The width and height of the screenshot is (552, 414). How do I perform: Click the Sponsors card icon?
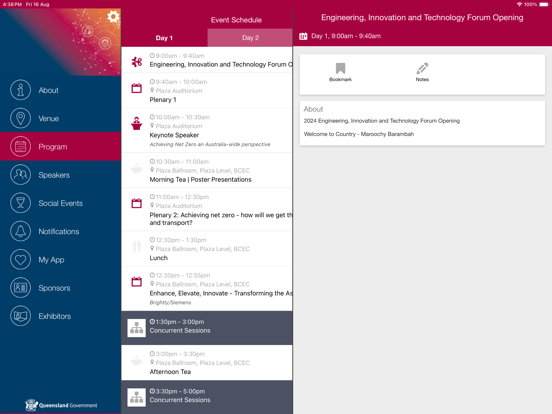tap(20, 288)
